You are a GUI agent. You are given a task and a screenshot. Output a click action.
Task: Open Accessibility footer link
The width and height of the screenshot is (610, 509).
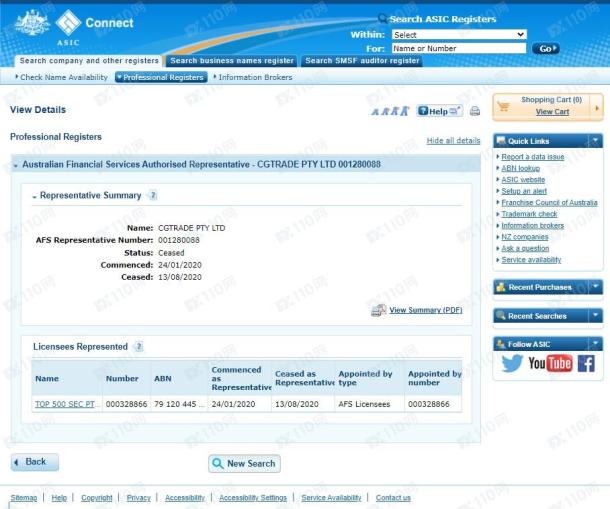point(185,498)
